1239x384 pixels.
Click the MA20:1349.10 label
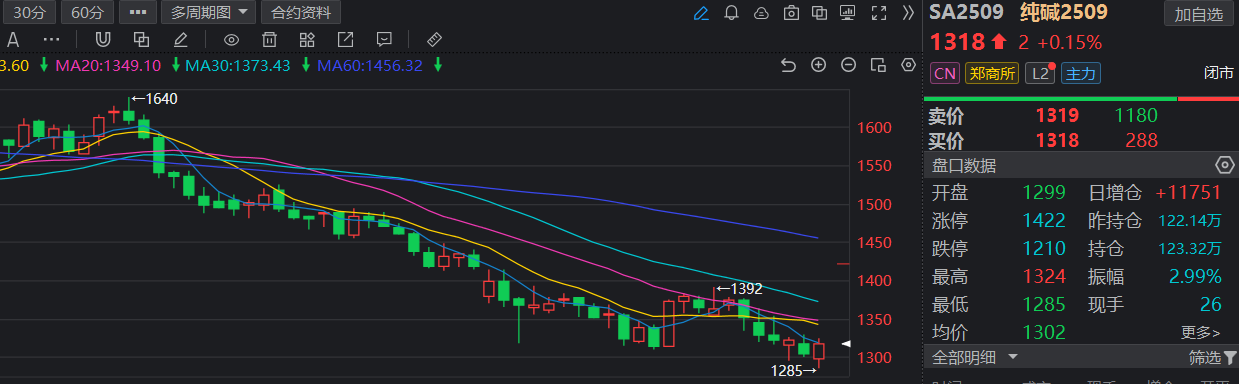[x=108, y=65]
